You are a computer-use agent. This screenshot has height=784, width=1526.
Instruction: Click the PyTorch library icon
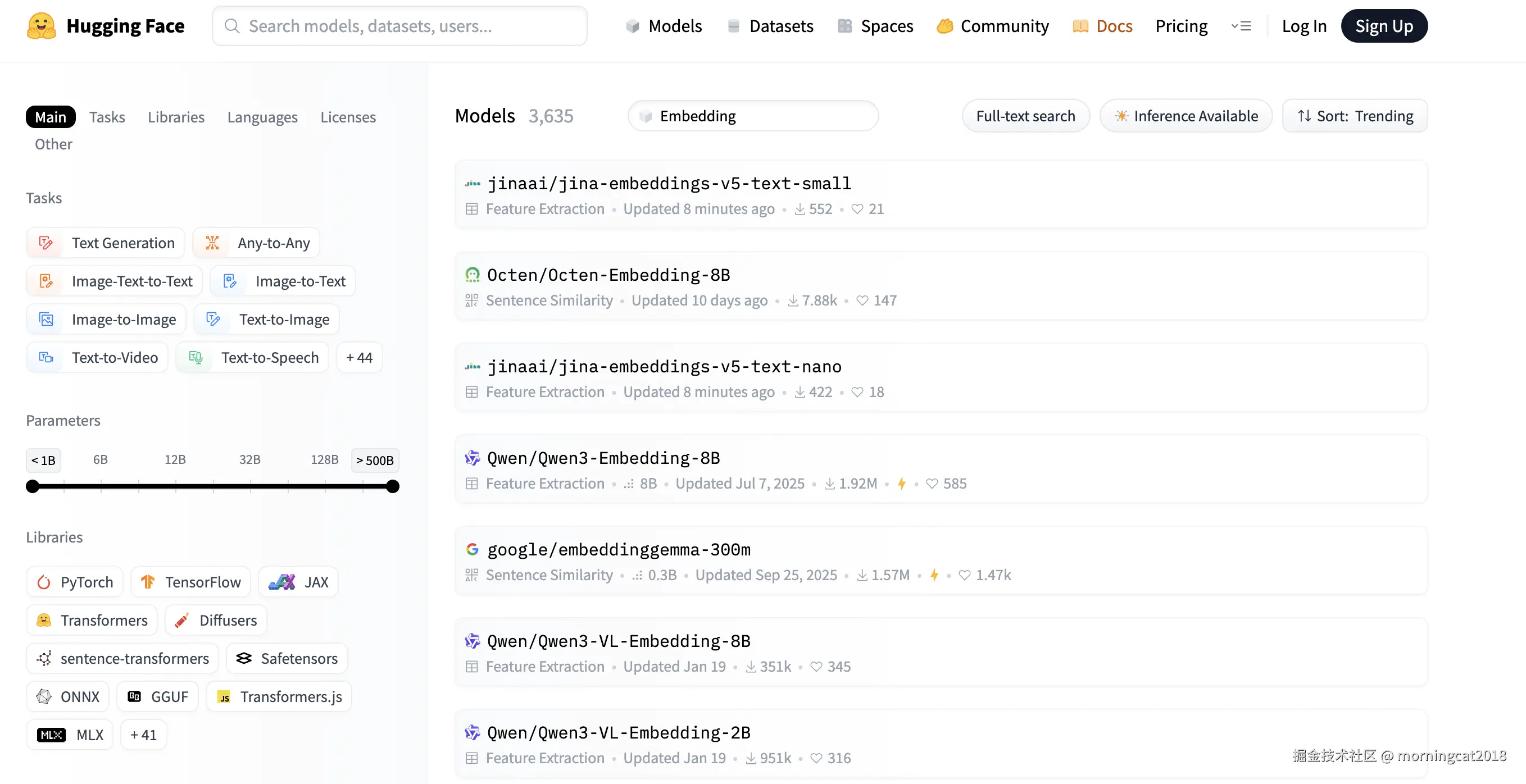coord(44,582)
